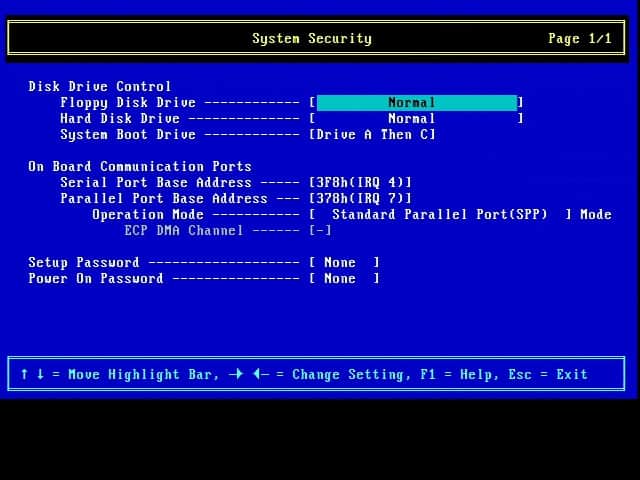Click the System Security title

tap(312, 39)
